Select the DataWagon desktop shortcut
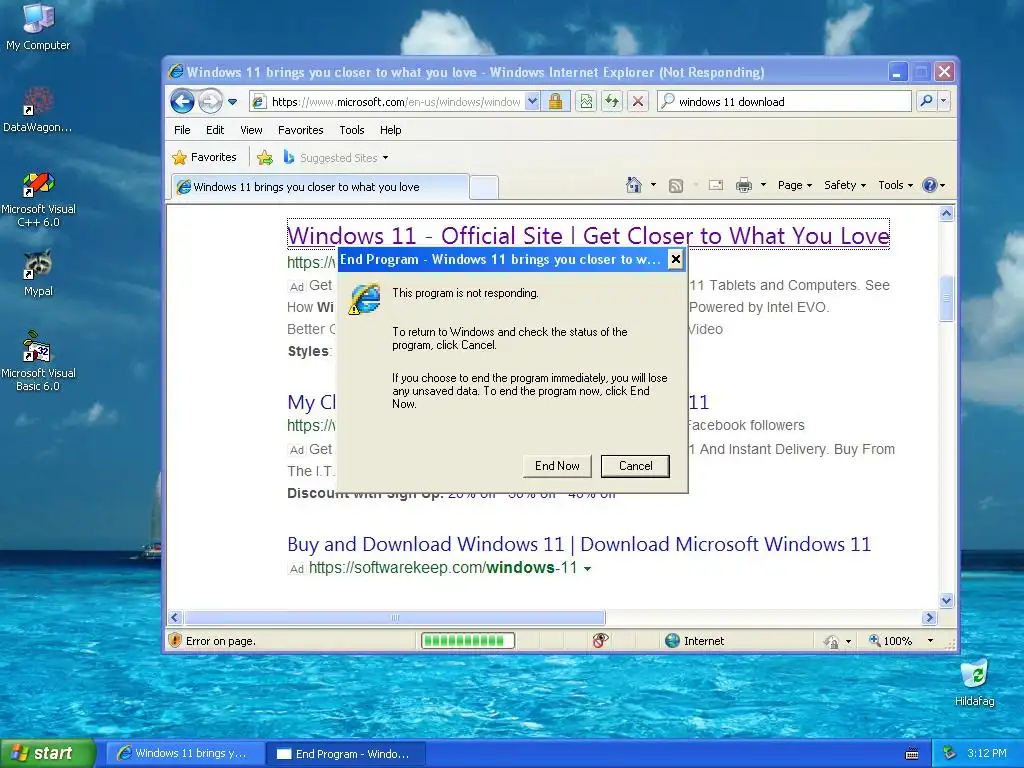This screenshot has height=768, width=1024. (x=38, y=109)
